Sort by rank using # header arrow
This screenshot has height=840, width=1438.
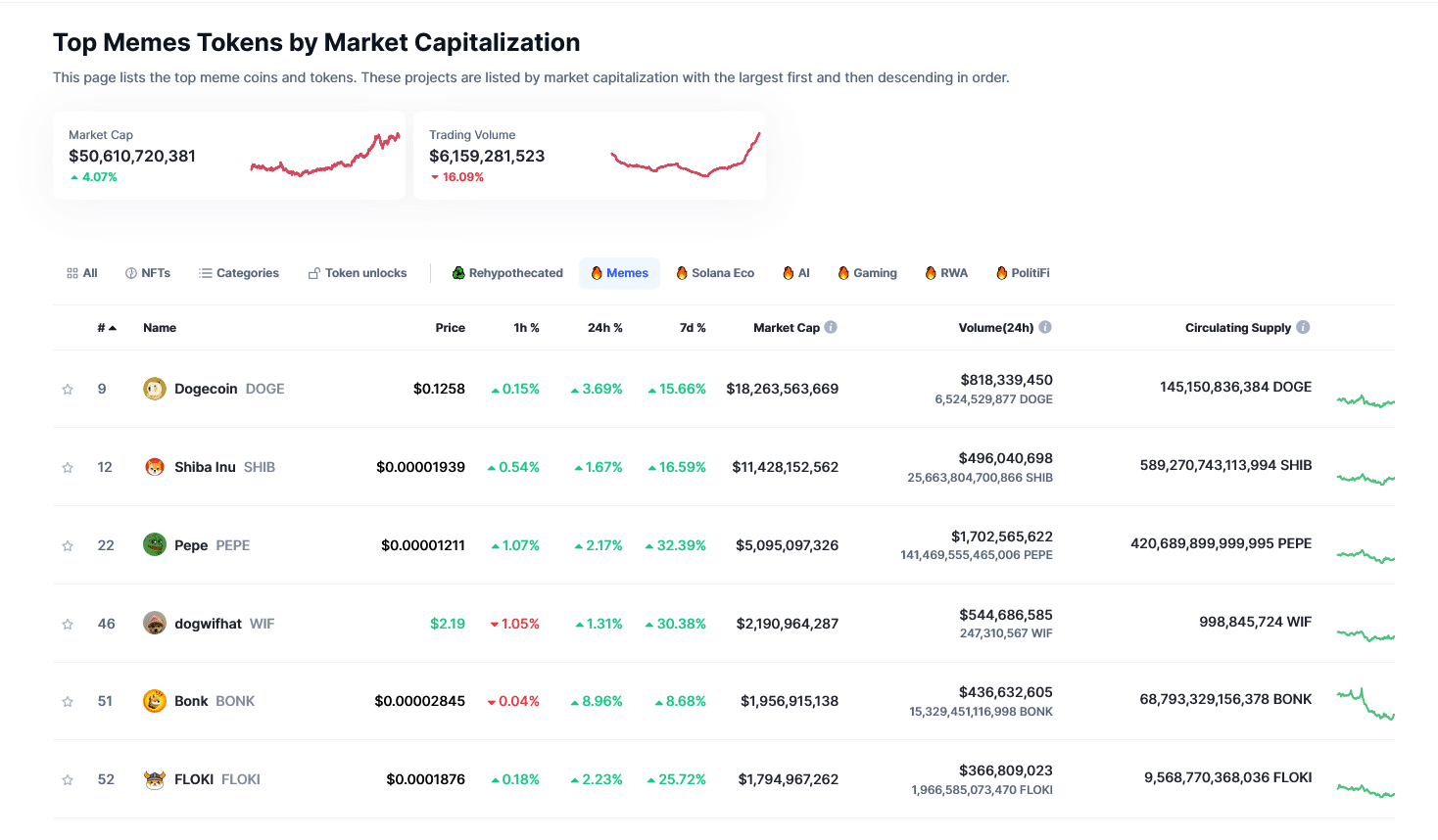(x=107, y=328)
